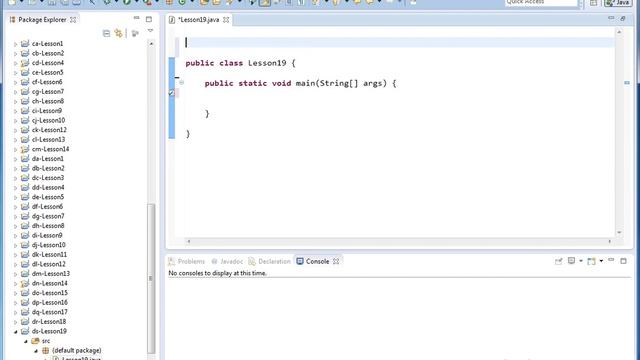Select the ci-Lesson9 project
The image size is (640, 360).
click(47, 111)
